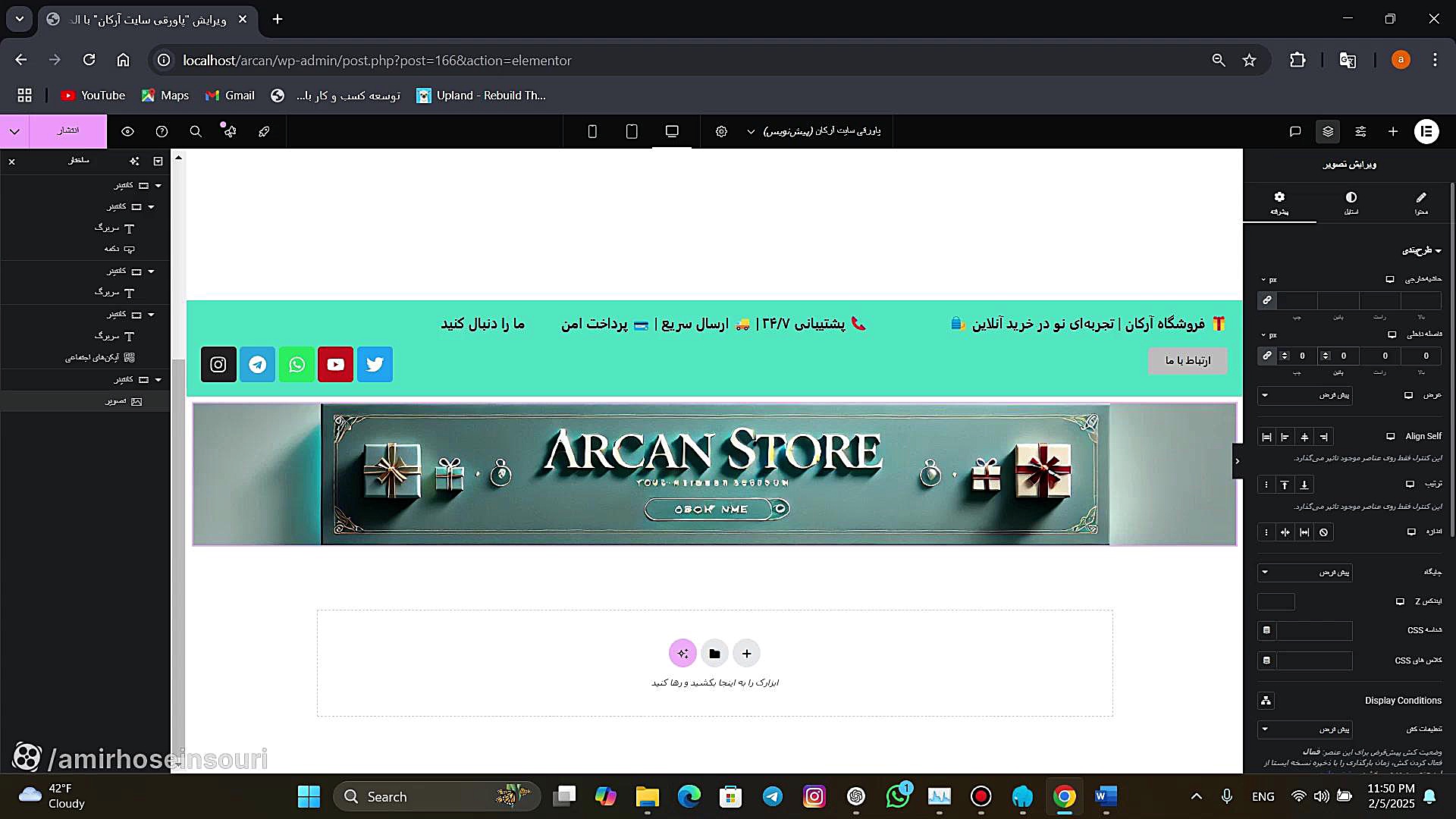Open the notes comment icon
The width and height of the screenshot is (1456, 819).
tap(1295, 131)
